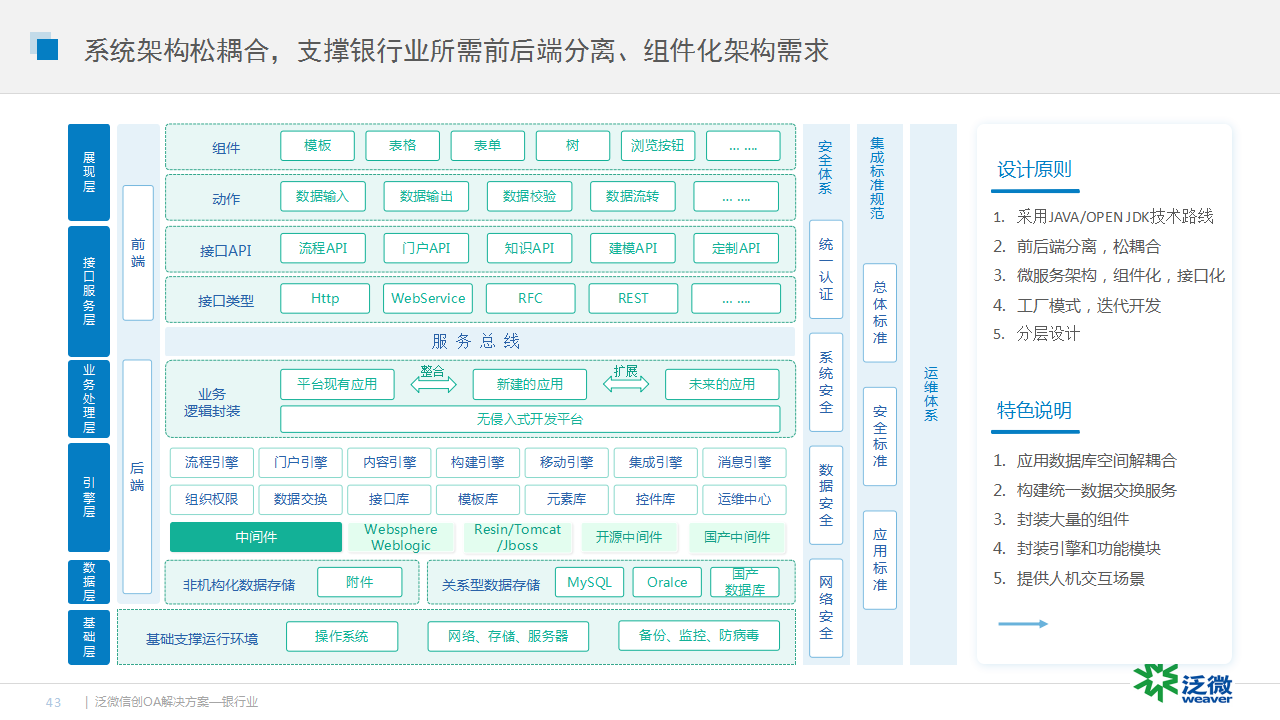
Task: Select the '构建引擎' box
Action: click(x=478, y=462)
